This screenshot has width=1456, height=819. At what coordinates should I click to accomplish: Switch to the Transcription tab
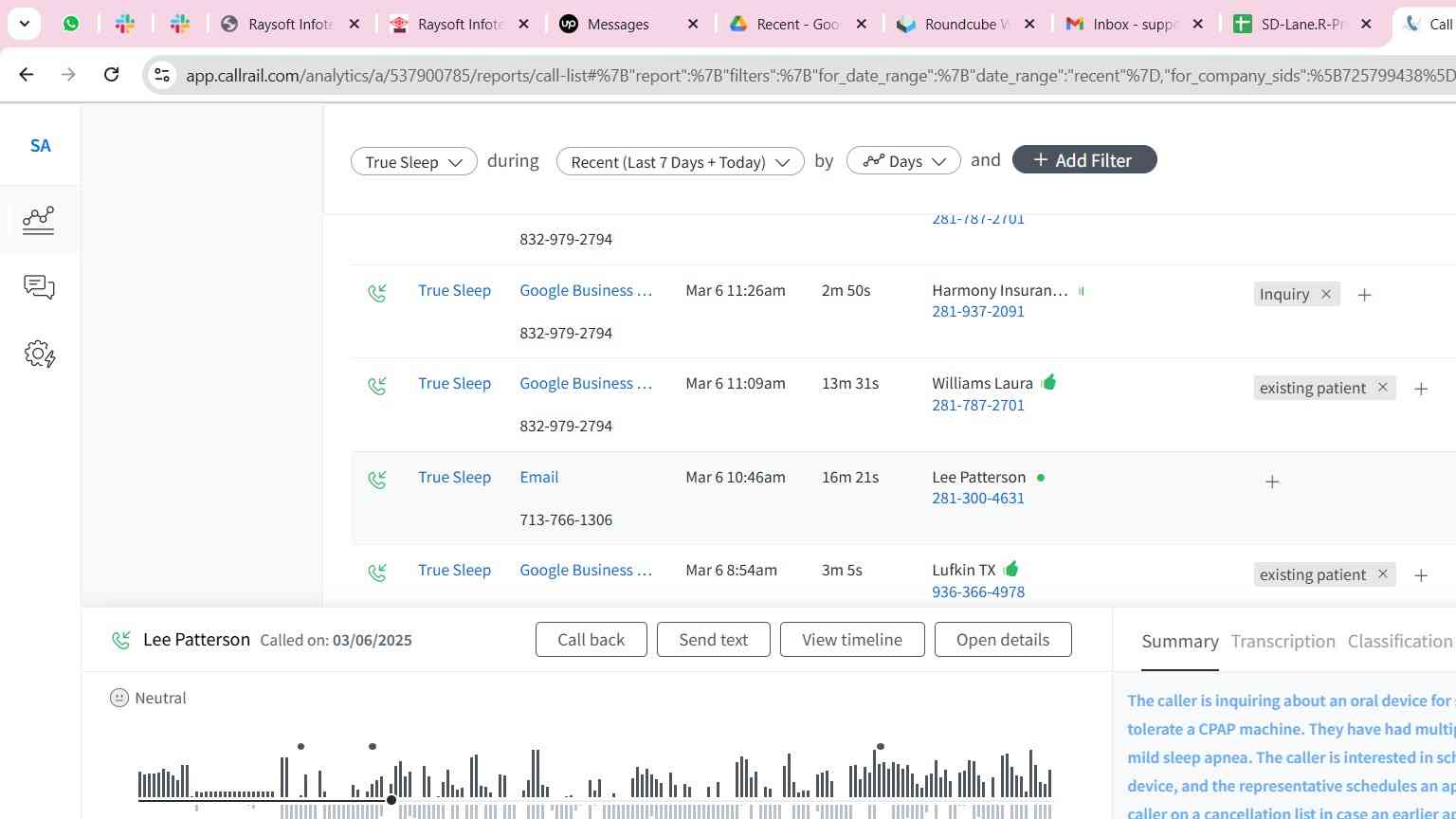[1283, 642]
